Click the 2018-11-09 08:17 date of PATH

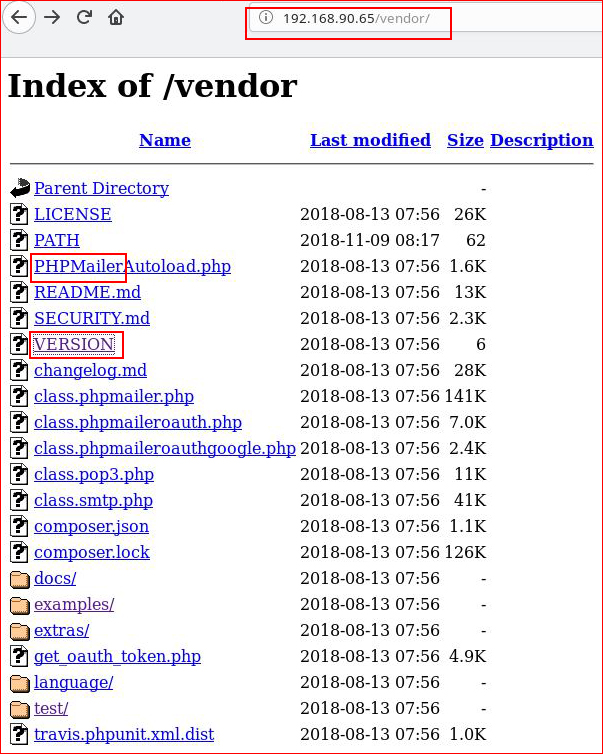click(x=370, y=240)
